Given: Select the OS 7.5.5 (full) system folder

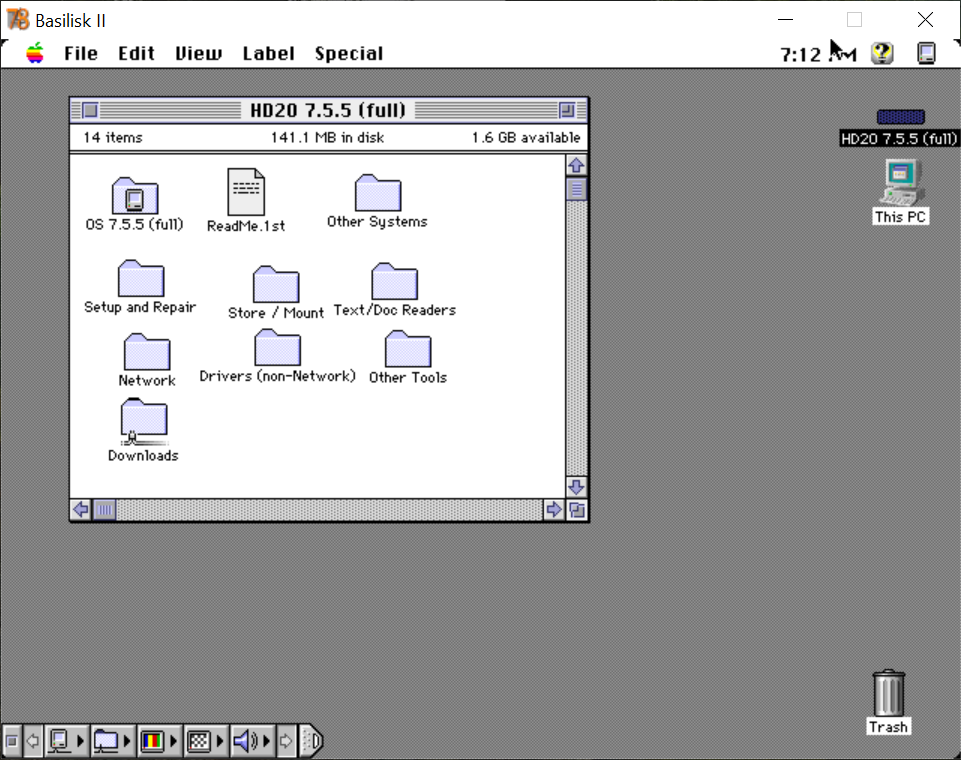Looking at the screenshot, I should point(135,196).
